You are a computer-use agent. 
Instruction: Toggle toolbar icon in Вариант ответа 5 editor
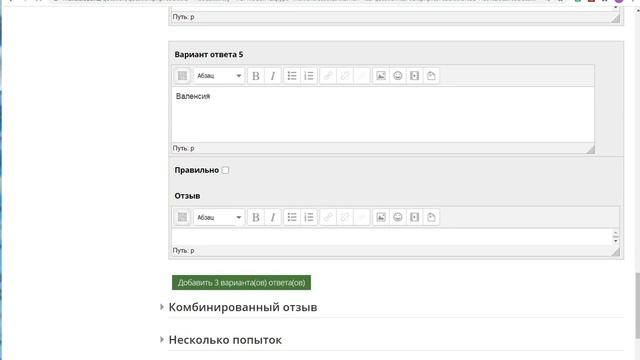[x=182, y=76]
